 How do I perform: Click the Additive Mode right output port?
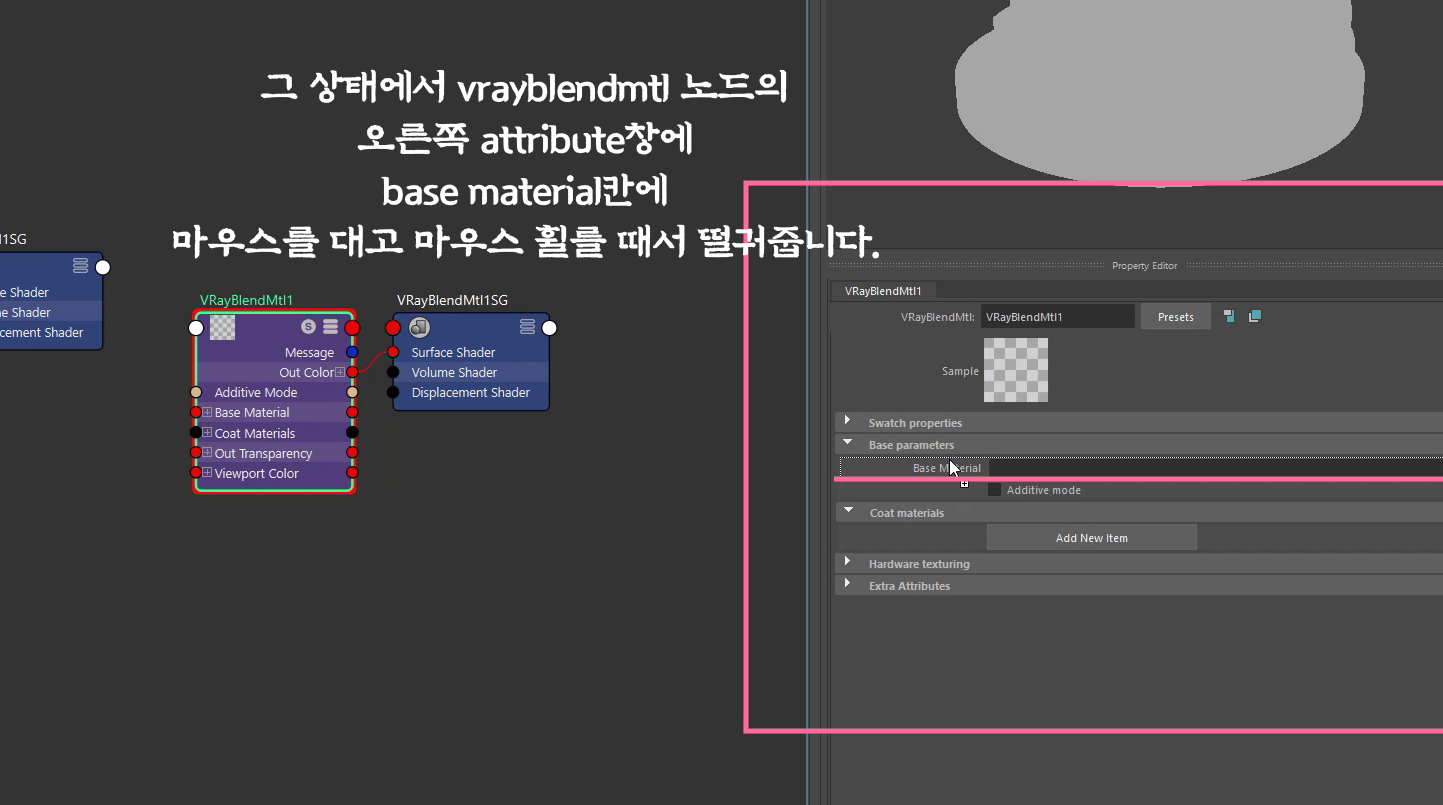point(352,392)
